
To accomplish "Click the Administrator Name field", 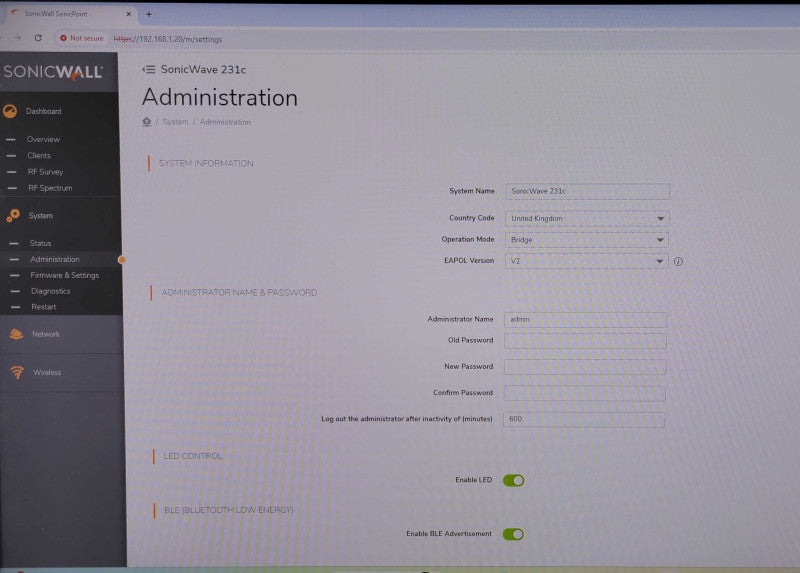I will (x=585, y=319).
